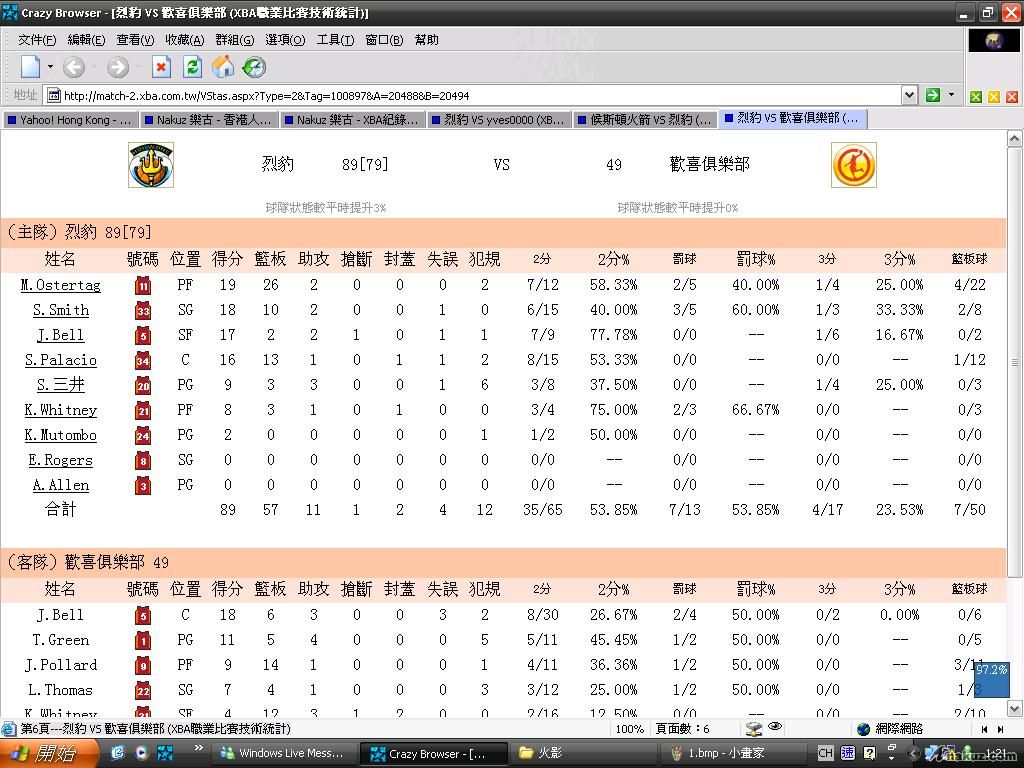Screen dimensions: 1024x768
Task: Click L.Thomas's number 22 jersey icon
Action: (143, 690)
